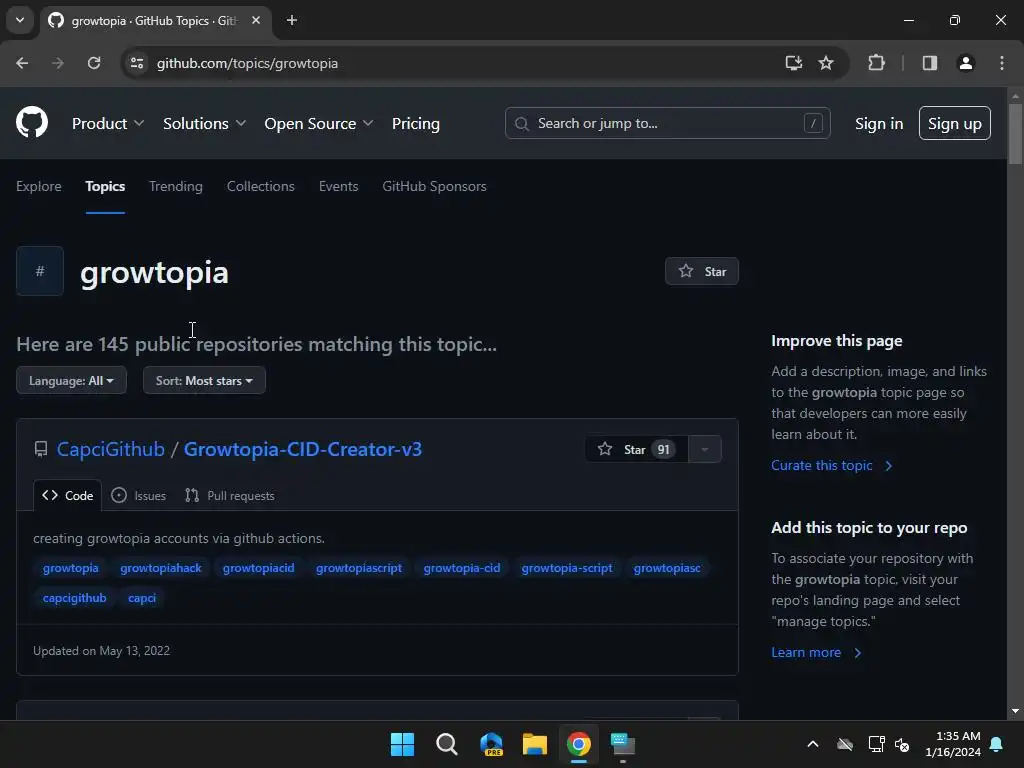Open Chrome three-dot menu
1024x768 pixels.
pos(1002,63)
